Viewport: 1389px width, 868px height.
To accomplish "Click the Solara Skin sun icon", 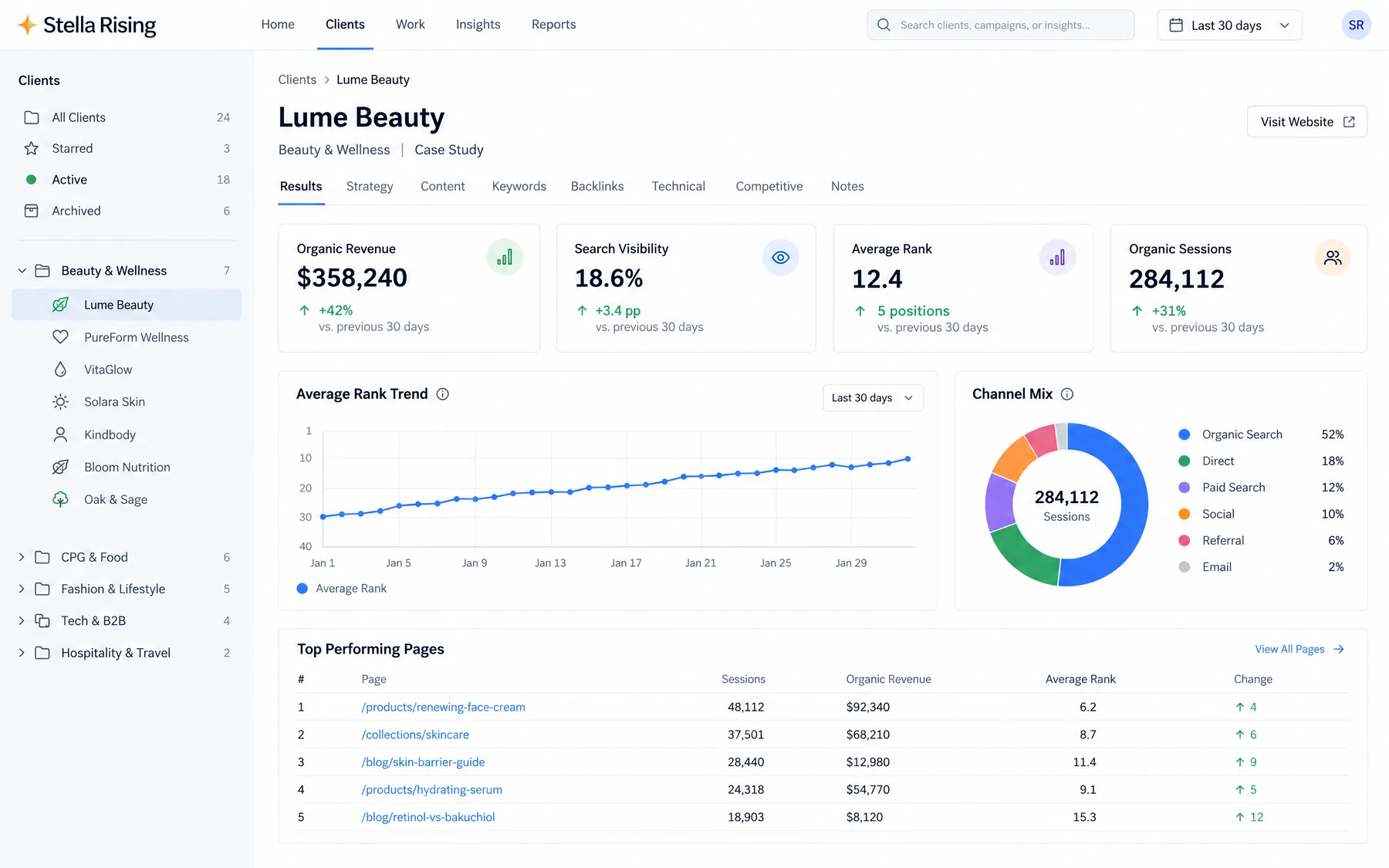I will 60,402.
